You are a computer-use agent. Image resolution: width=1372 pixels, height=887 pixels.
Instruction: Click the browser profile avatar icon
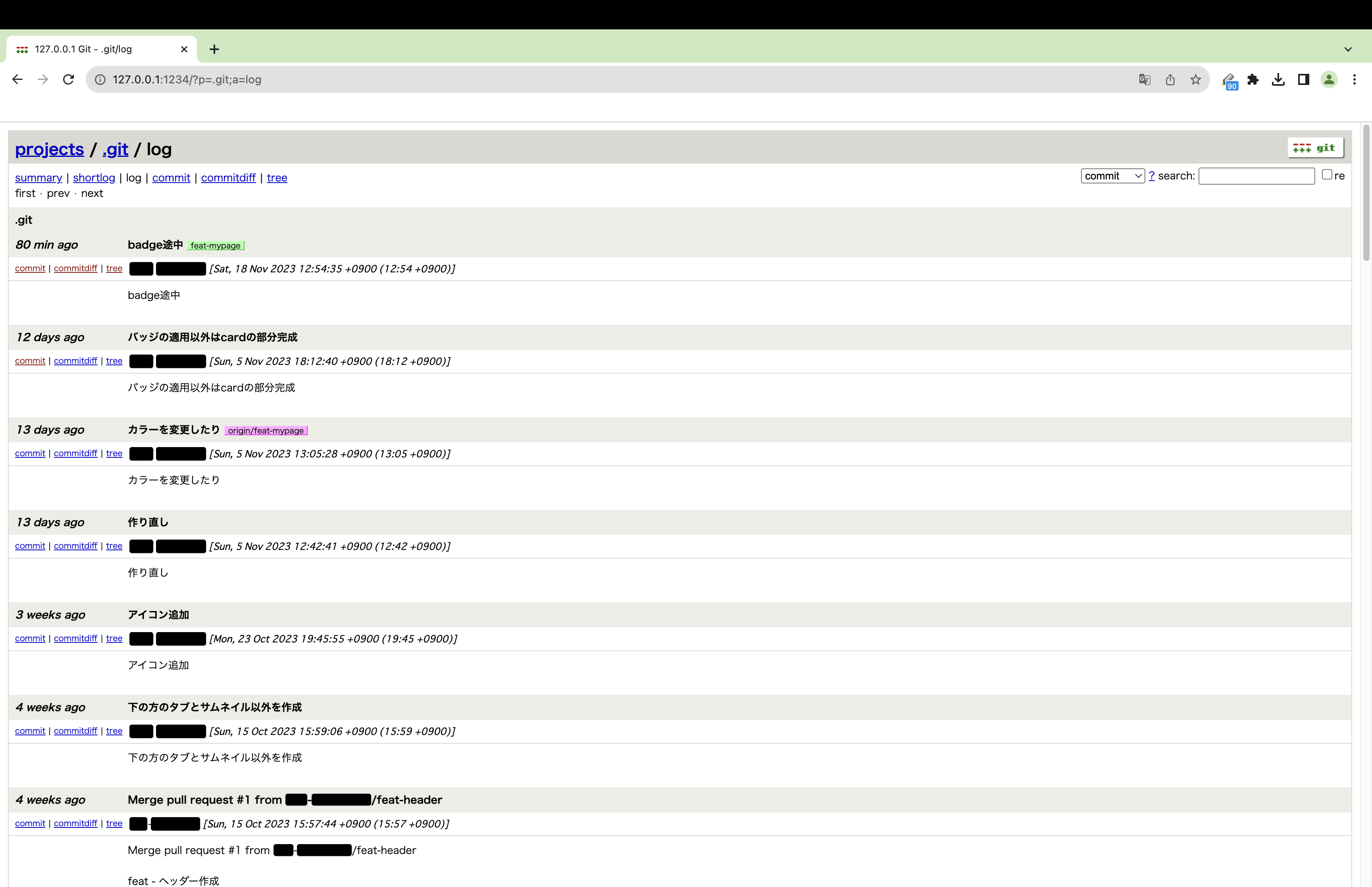coord(1329,79)
